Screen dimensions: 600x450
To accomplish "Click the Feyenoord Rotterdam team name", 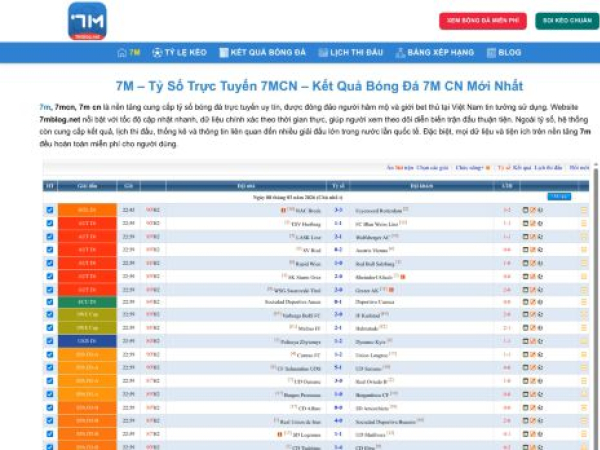I will coord(378,210).
